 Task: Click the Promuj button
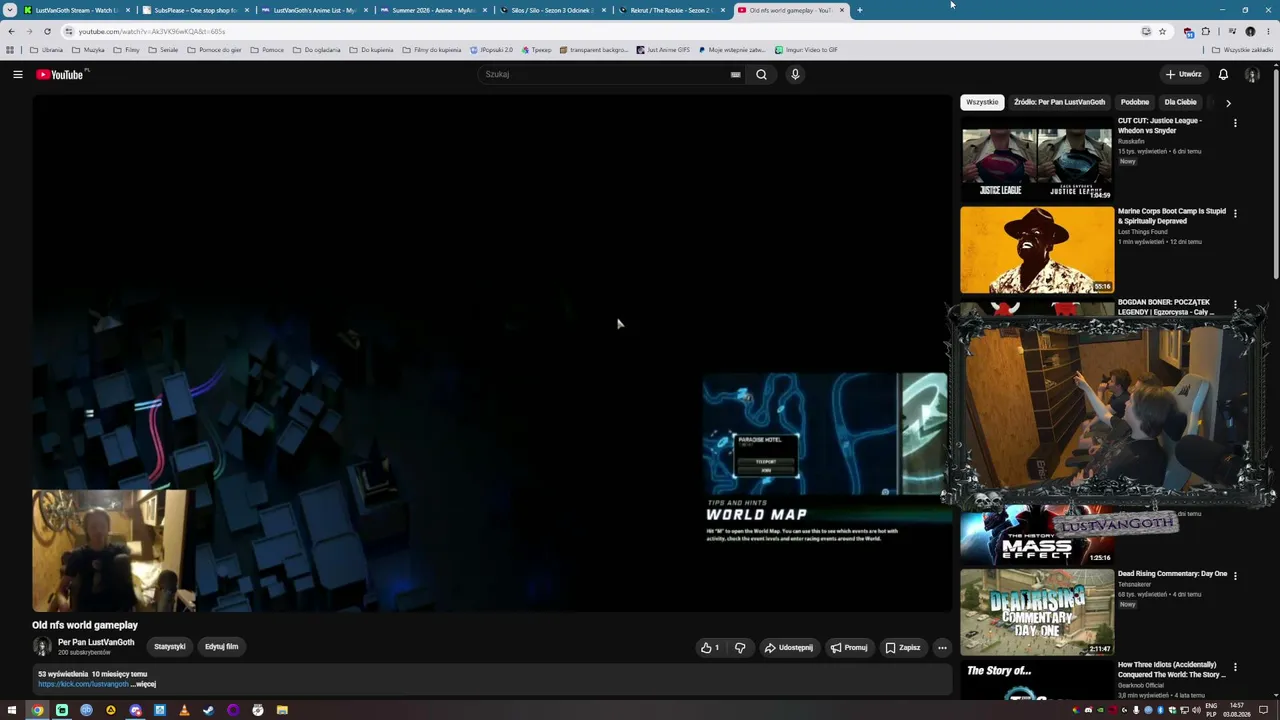tap(848, 647)
